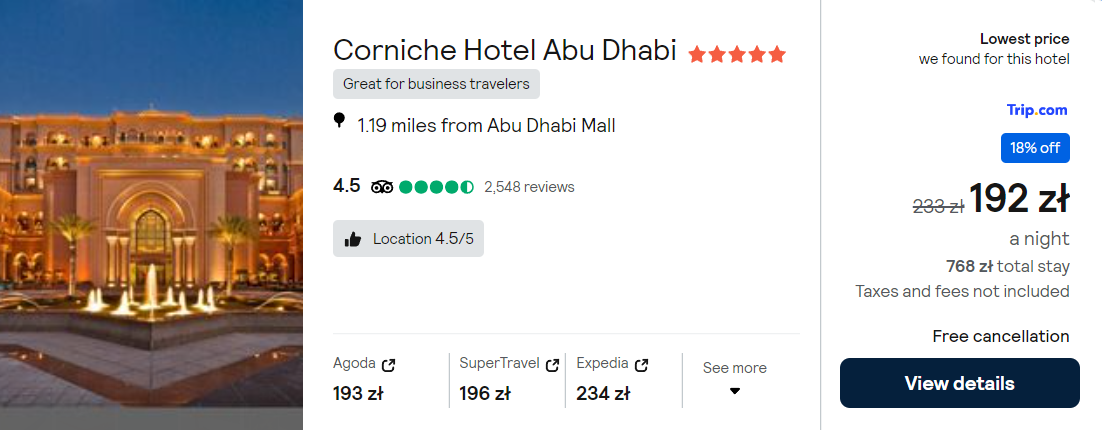
Task: Open Agoda external link icon
Action: (388, 365)
